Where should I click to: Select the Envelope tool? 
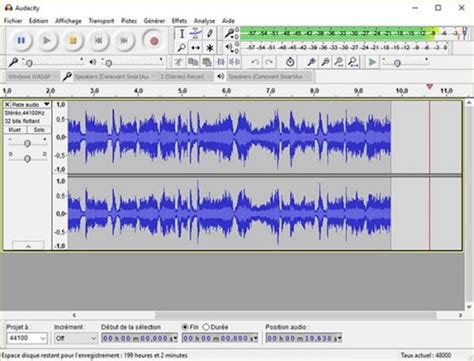[196, 33]
